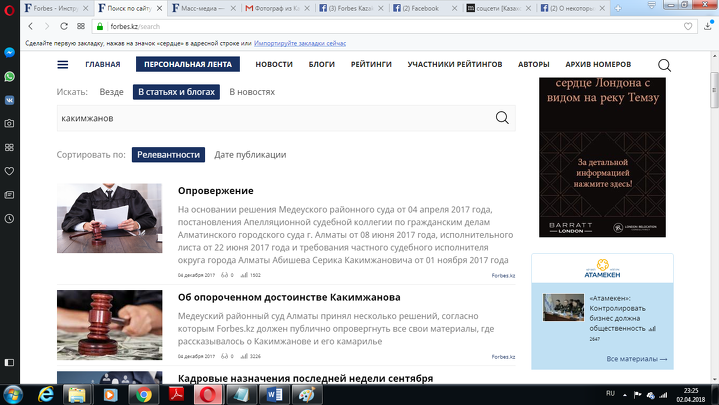
Task: Open ПЕРСОНАЛЬНАЯ ЛЕНТА section
Action: pyautogui.click(x=188, y=64)
